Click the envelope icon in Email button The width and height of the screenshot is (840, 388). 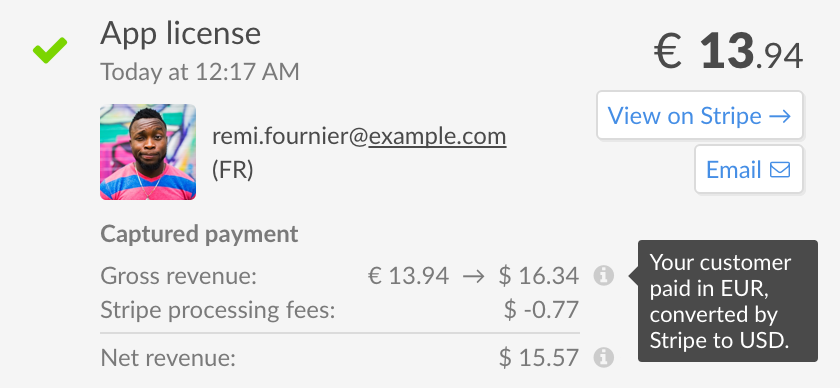coord(779,170)
